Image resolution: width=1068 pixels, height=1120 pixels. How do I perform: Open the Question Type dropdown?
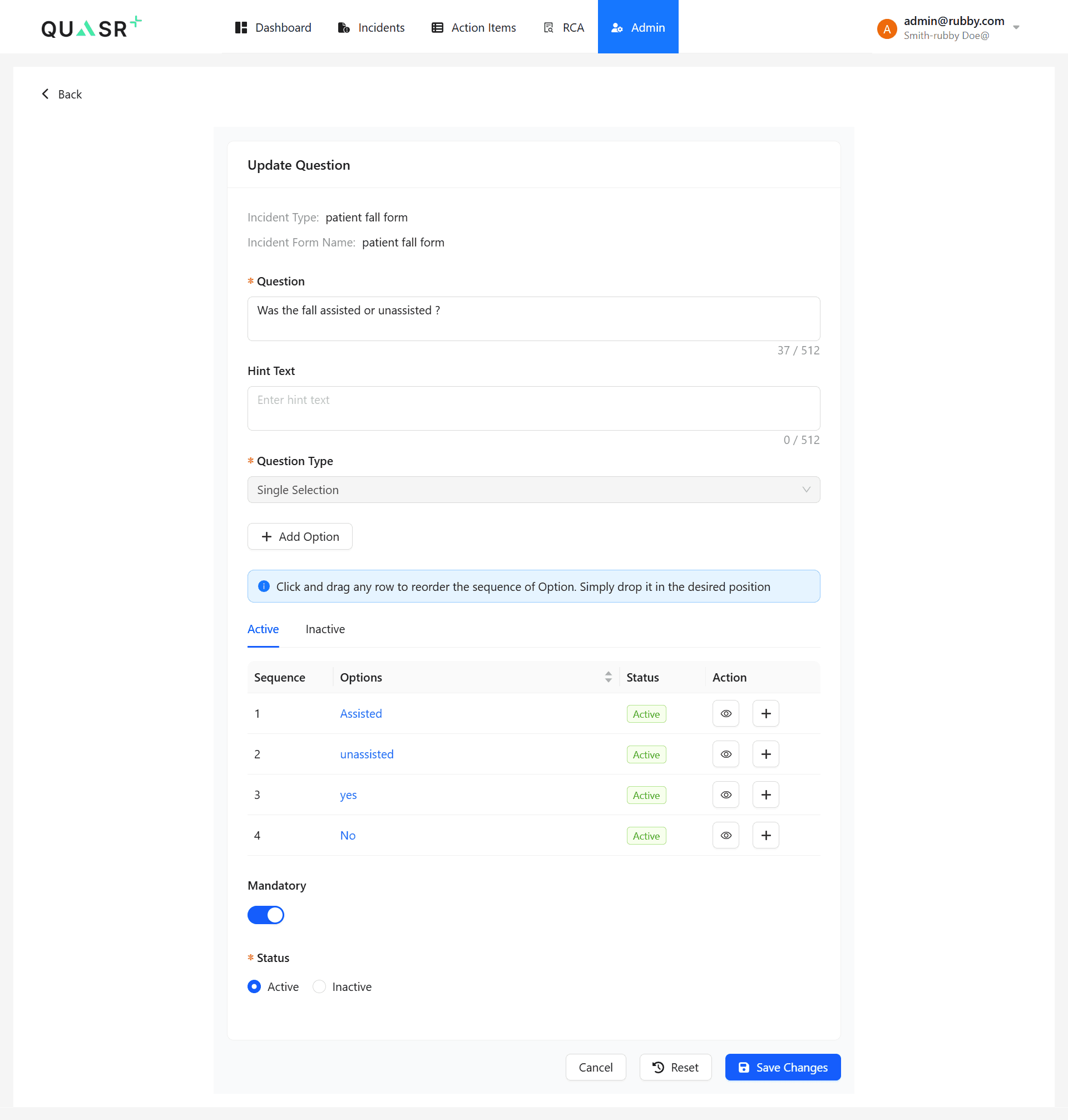(x=533, y=490)
